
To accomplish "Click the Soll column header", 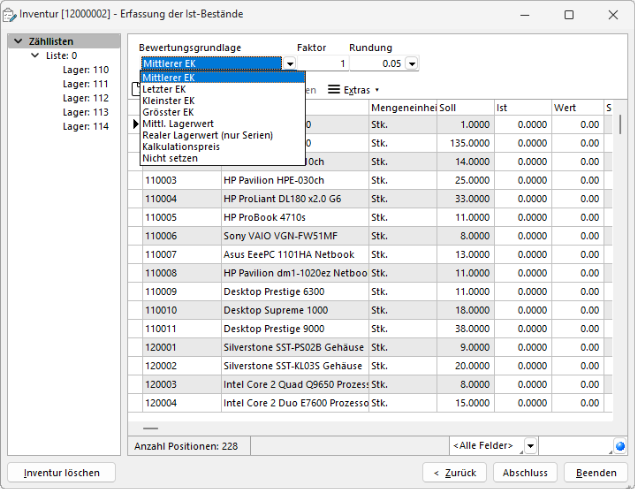I will click(x=465, y=107).
